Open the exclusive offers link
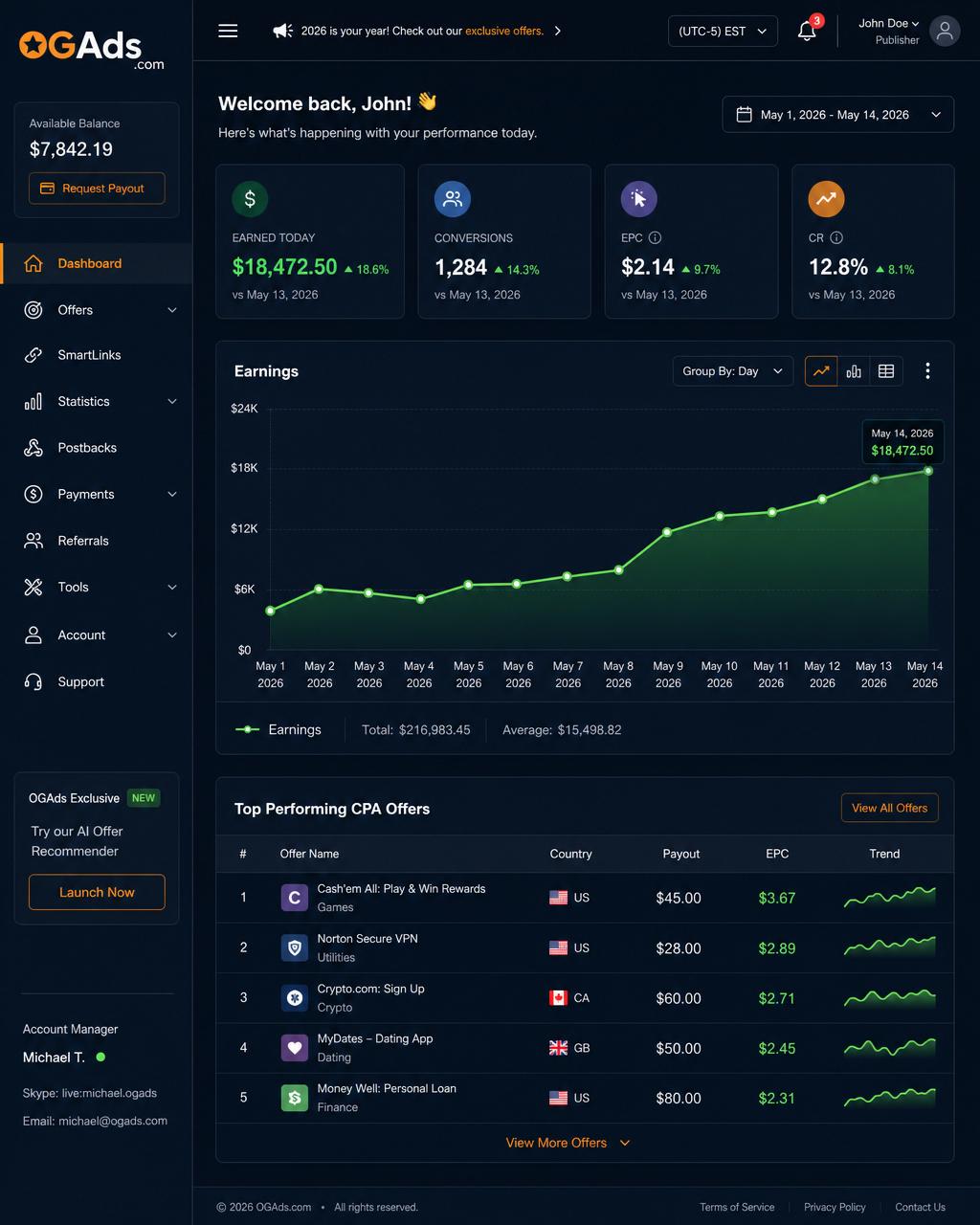 click(x=504, y=31)
